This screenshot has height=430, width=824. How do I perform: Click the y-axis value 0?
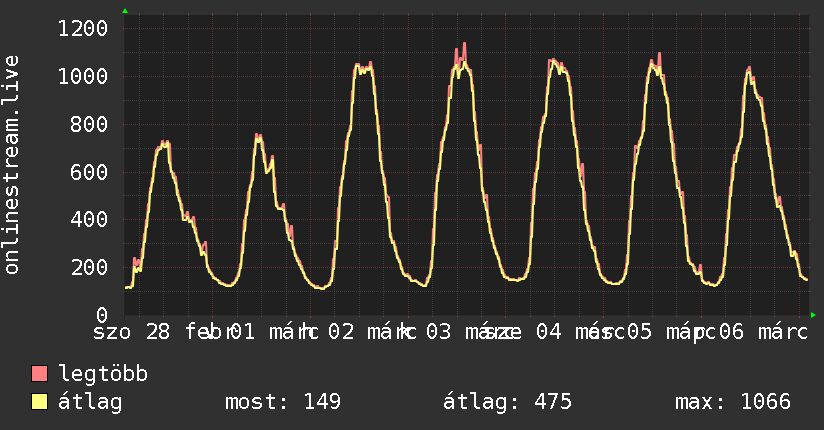102,315
